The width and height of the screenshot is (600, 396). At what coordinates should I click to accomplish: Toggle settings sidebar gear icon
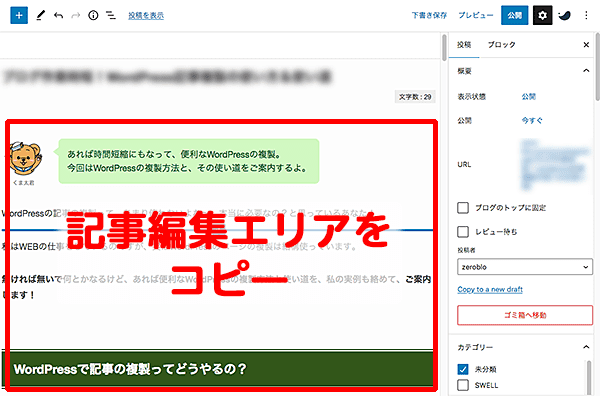point(542,15)
